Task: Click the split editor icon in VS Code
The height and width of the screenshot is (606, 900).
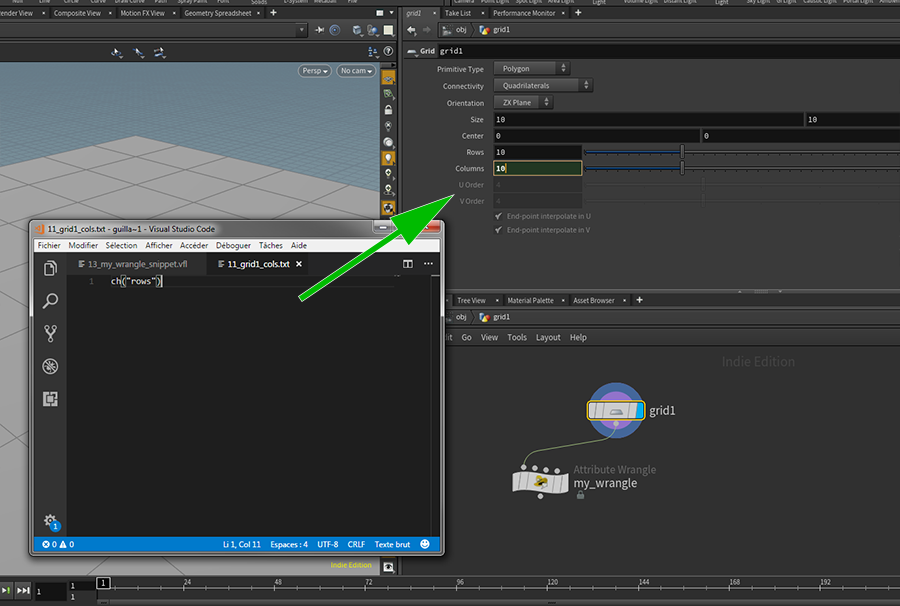Action: (408, 264)
